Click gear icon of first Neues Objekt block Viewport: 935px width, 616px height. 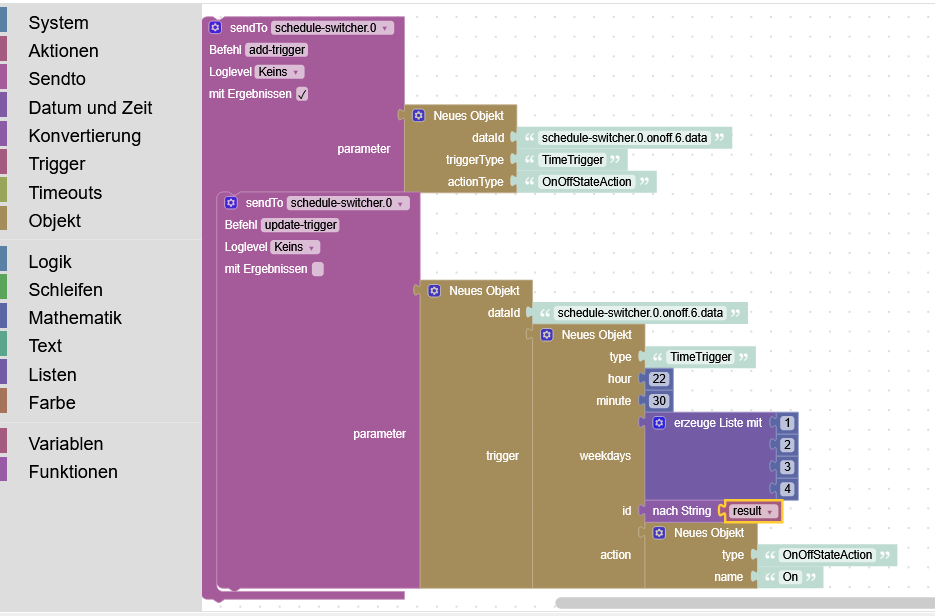[419, 115]
